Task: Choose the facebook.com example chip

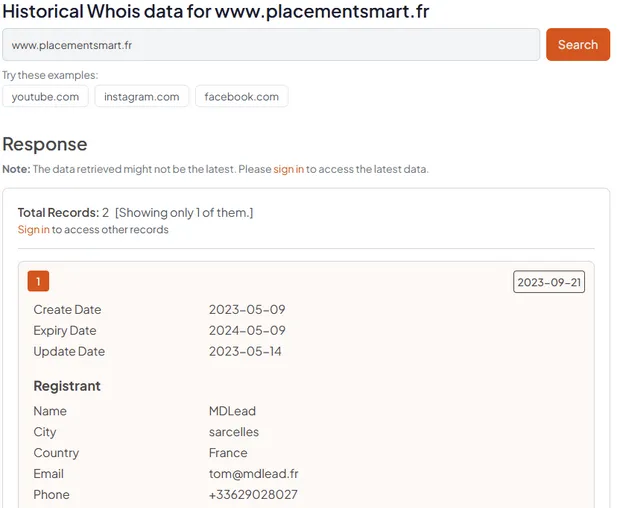Action: (241, 97)
